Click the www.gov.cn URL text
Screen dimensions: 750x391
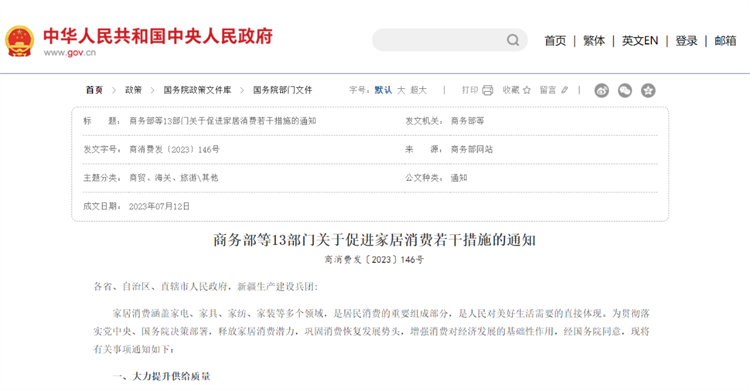(x=70, y=53)
